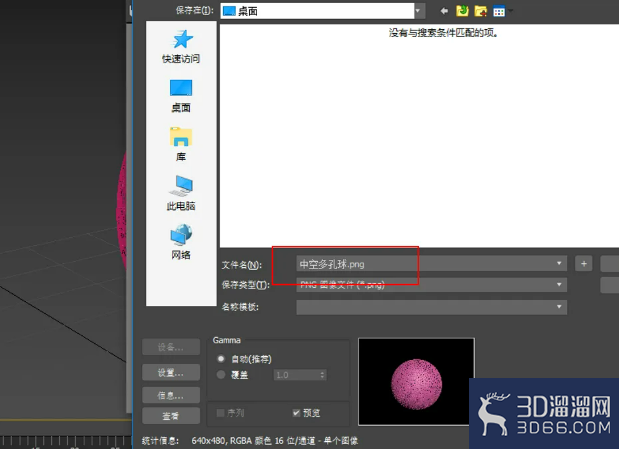
Task: Create a new folder with the folder icon
Action: pos(480,11)
